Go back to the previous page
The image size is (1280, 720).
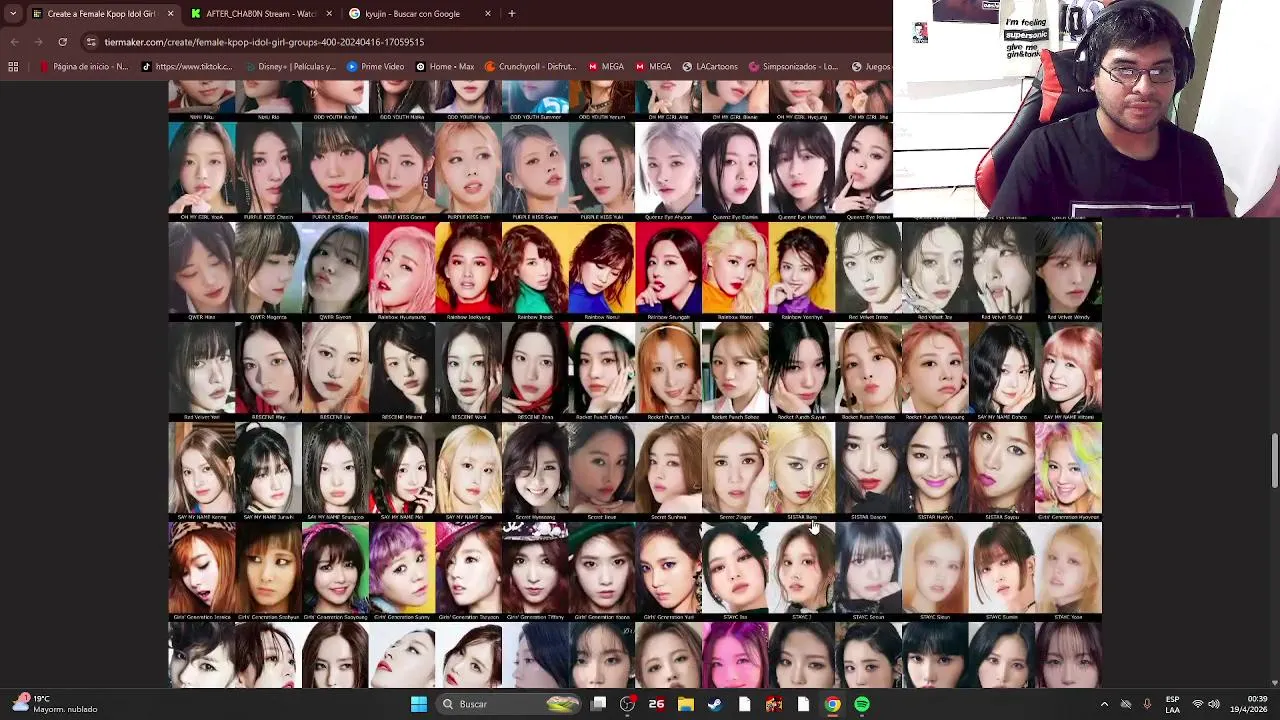click(x=14, y=42)
